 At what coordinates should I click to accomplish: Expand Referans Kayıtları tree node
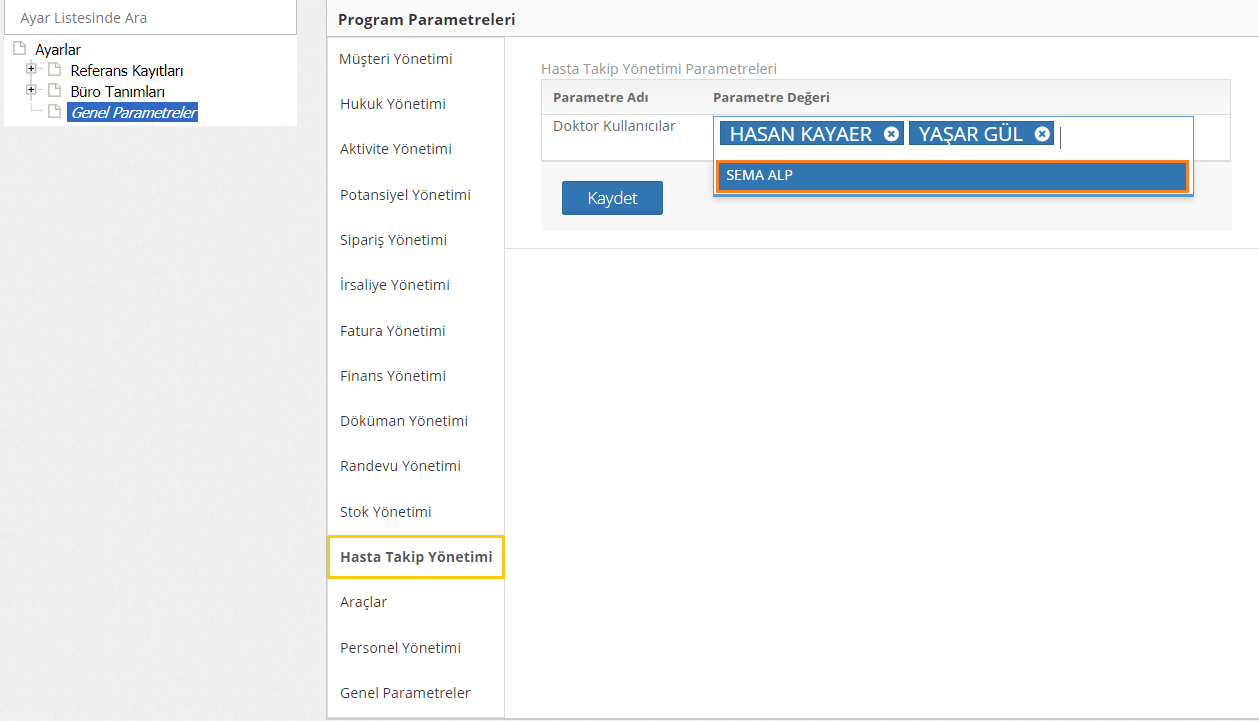(x=31, y=69)
